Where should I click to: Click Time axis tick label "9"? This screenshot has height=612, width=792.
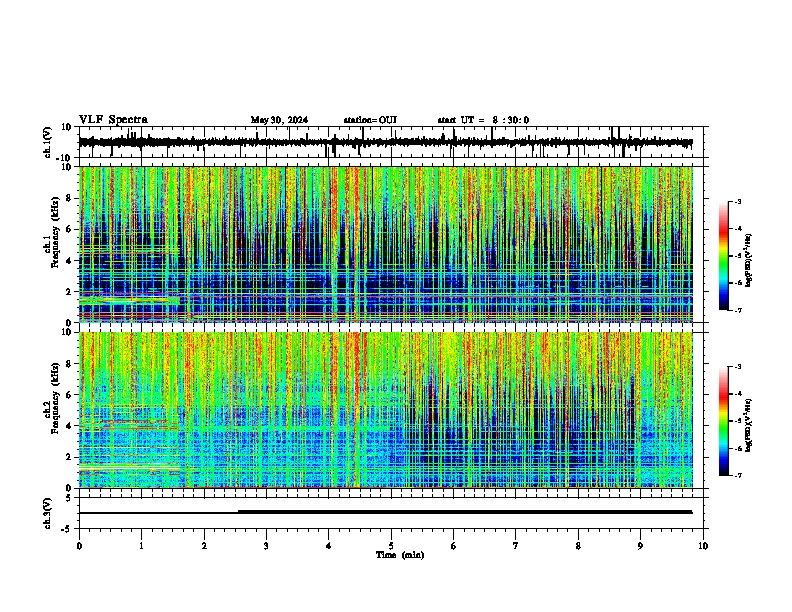[x=640, y=546]
